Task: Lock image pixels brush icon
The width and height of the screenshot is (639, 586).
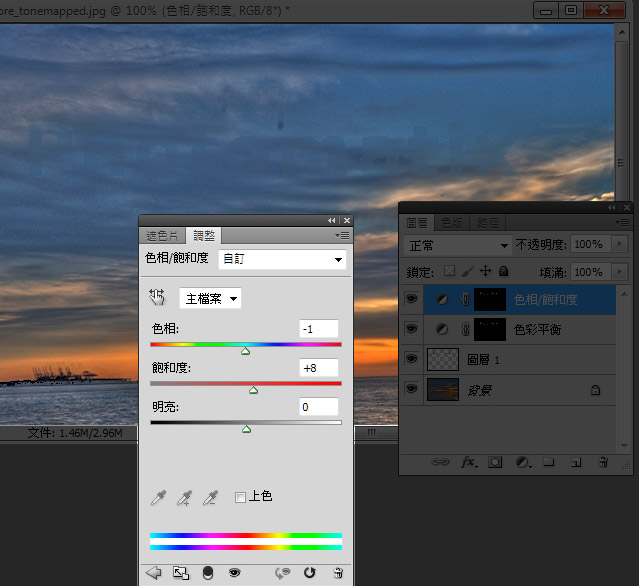Action: [467, 271]
